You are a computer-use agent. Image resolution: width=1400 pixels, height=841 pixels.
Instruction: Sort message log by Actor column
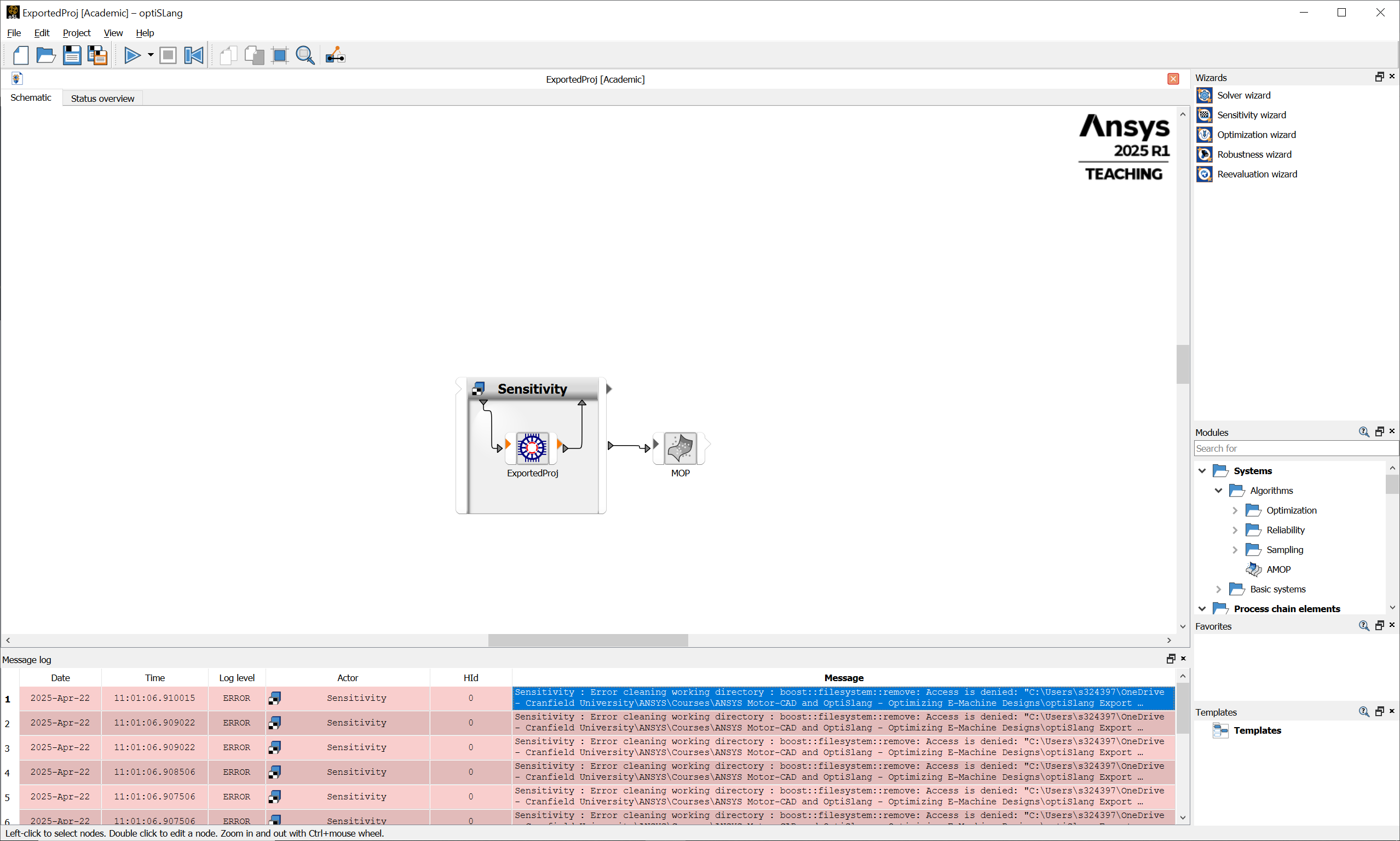pos(347,678)
